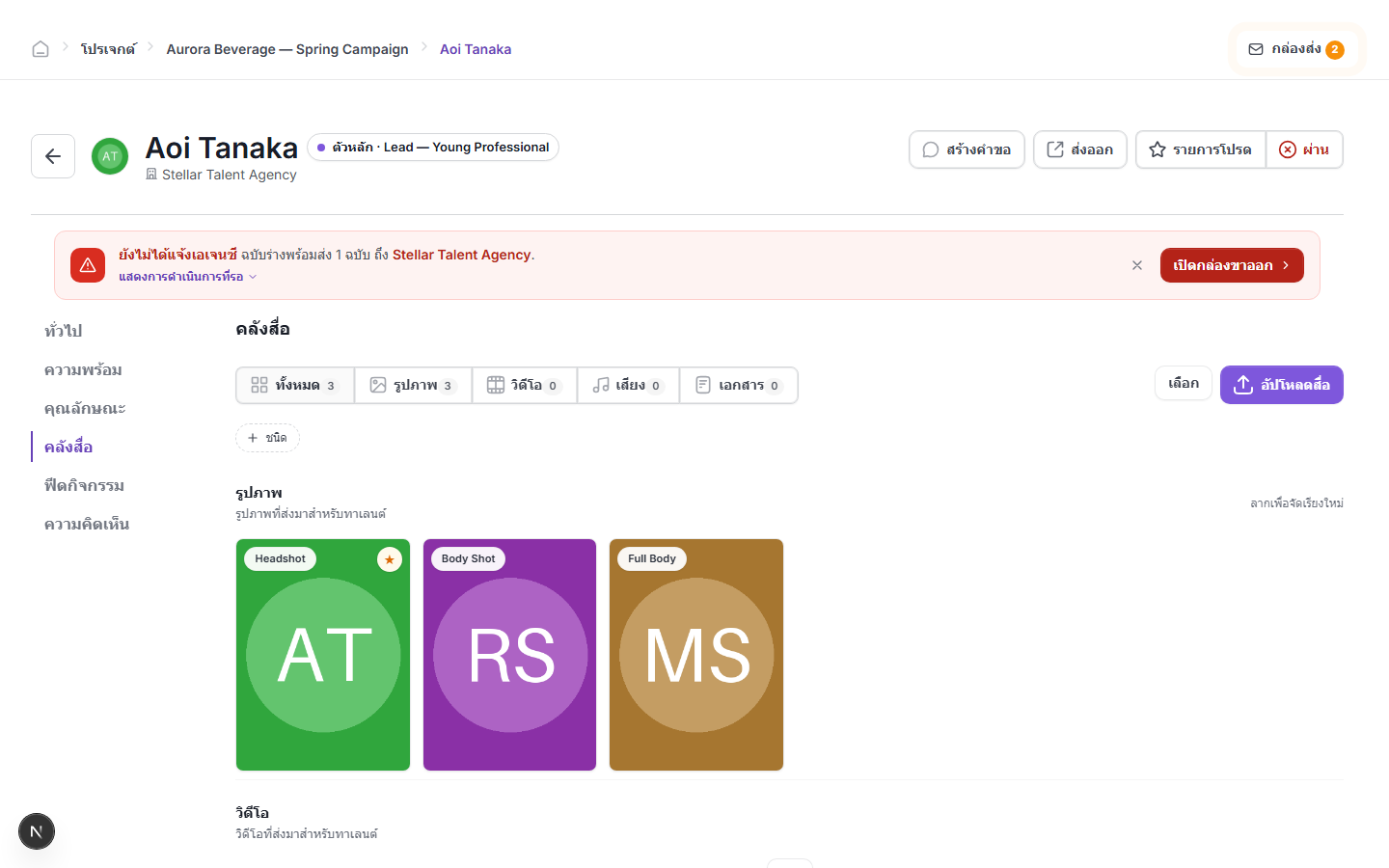Click ลากเพื่อจัดเรียงใหม่ hint text
This screenshot has width=1389, height=868.
pos(1296,503)
